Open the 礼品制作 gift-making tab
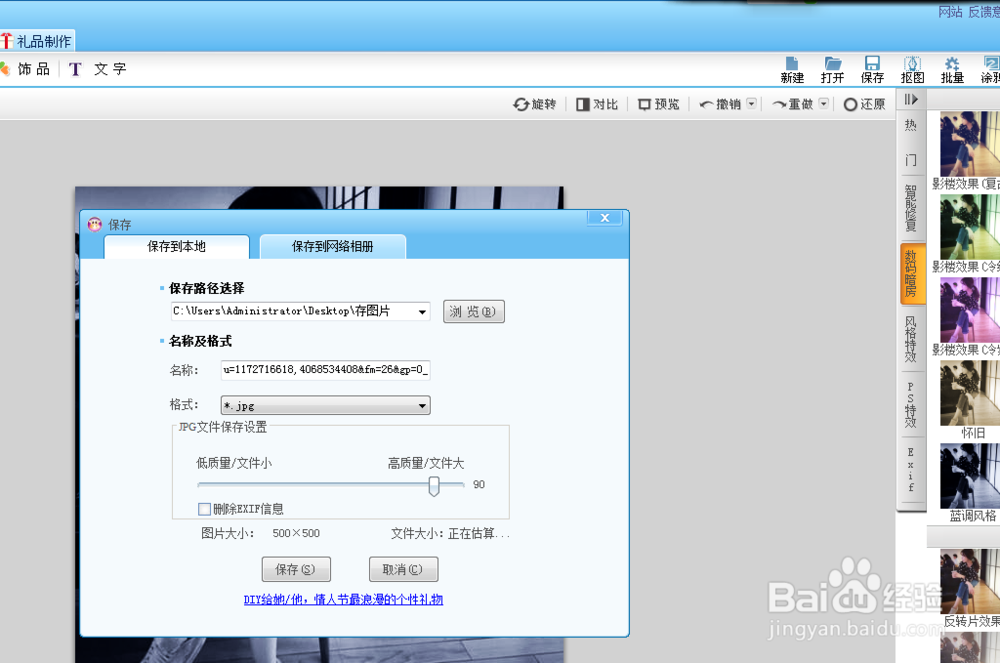This screenshot has height=663, width=1000. coord(37,41)
